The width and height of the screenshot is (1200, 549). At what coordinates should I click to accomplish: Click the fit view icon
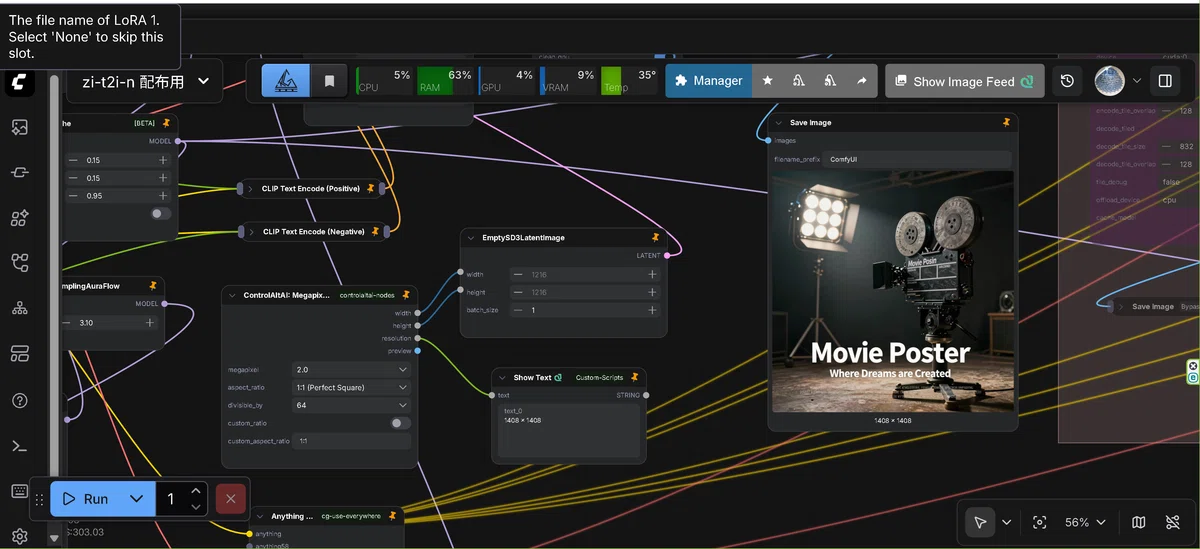(x=1039, y=522)
